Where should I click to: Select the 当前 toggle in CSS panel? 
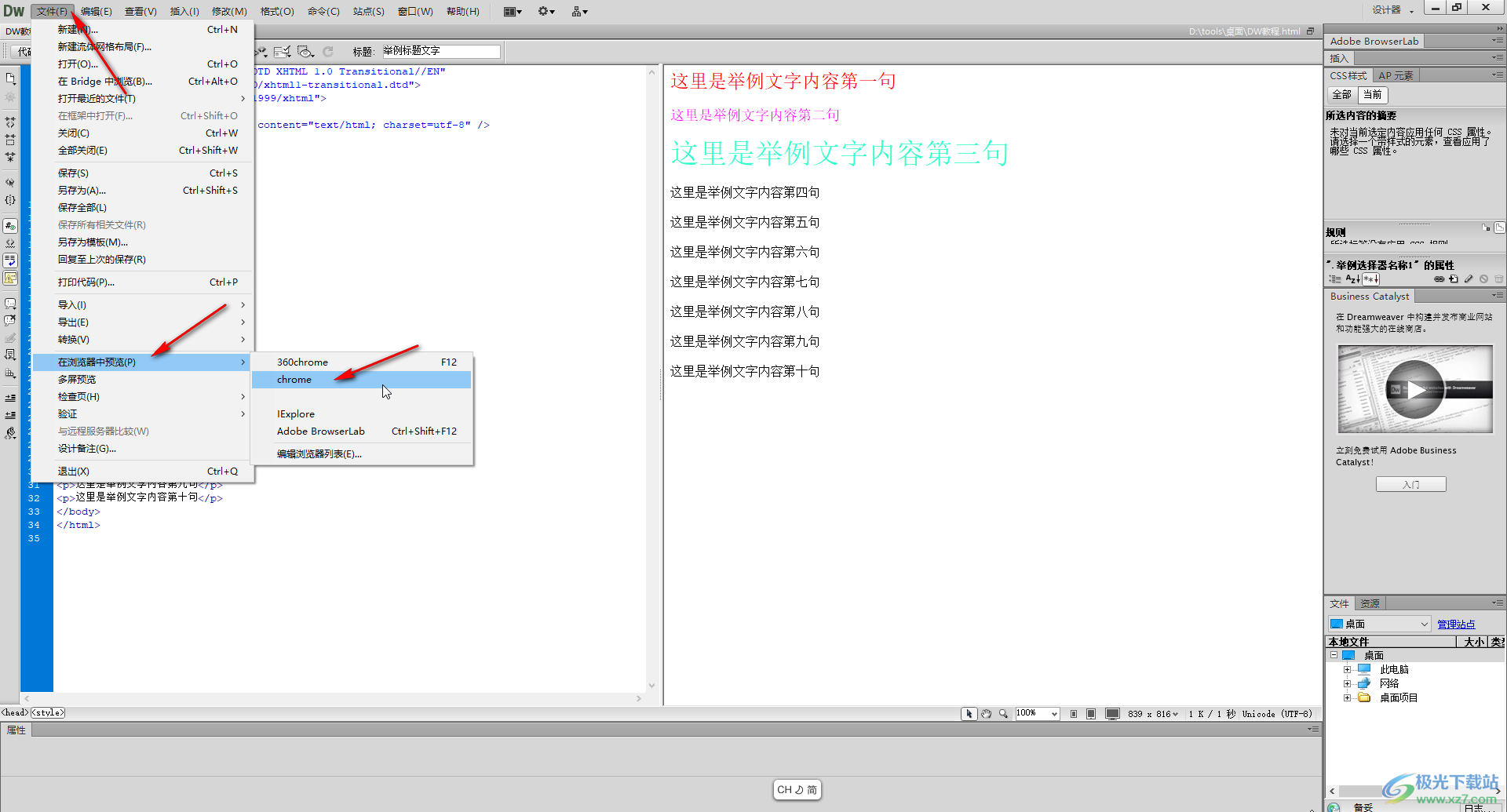[1373, 95]
